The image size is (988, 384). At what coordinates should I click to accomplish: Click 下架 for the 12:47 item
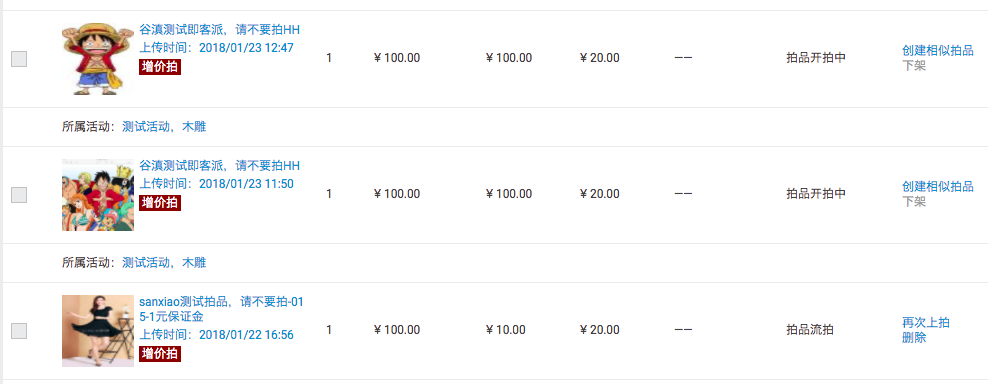914,66
